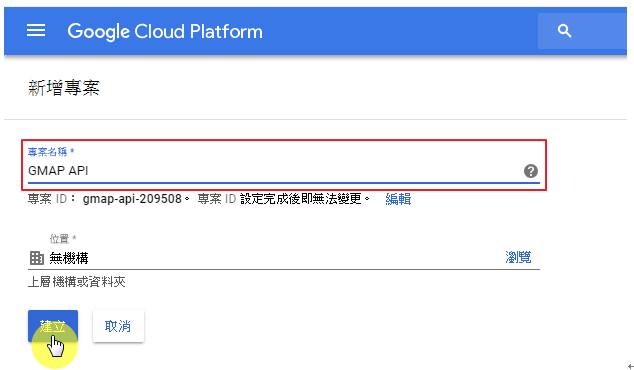Click the organization building icon
The width and height of the screenshot is (634, 370).
click(x=37, y=258)
